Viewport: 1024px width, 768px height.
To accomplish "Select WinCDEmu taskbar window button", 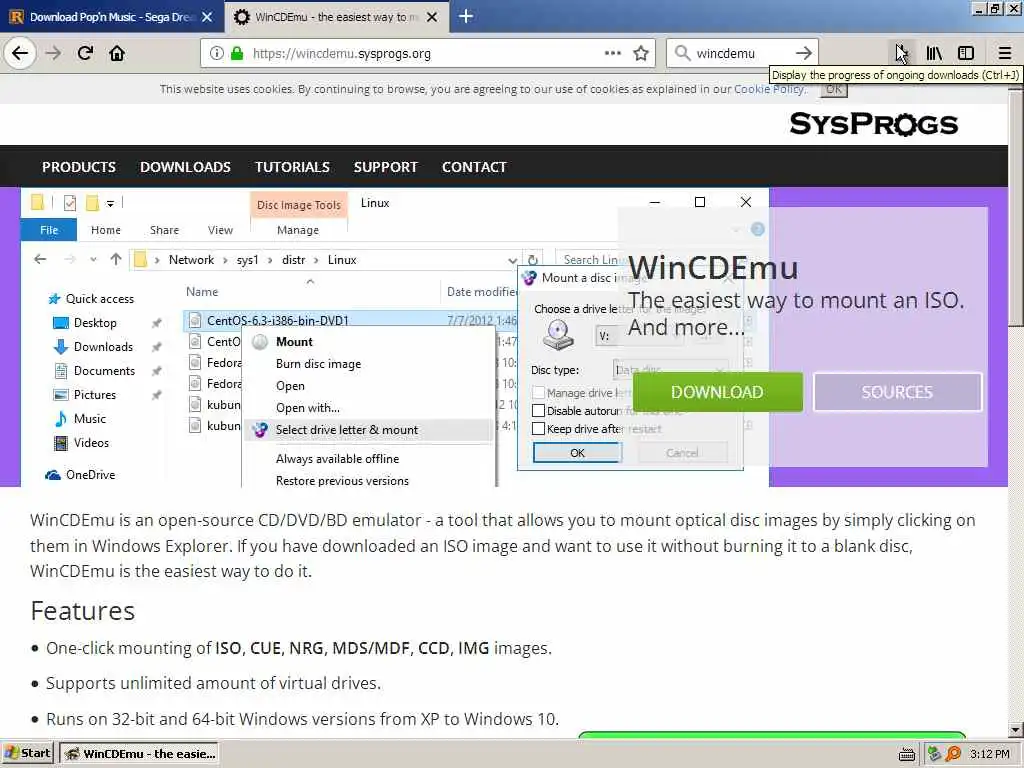I will pyautogui.click(x=139, y=754).
